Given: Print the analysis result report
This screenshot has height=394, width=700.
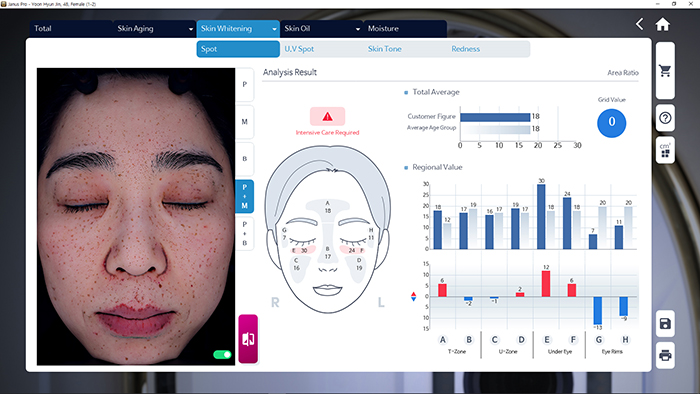Looking at the screenshot, I should tap(665, 355).
